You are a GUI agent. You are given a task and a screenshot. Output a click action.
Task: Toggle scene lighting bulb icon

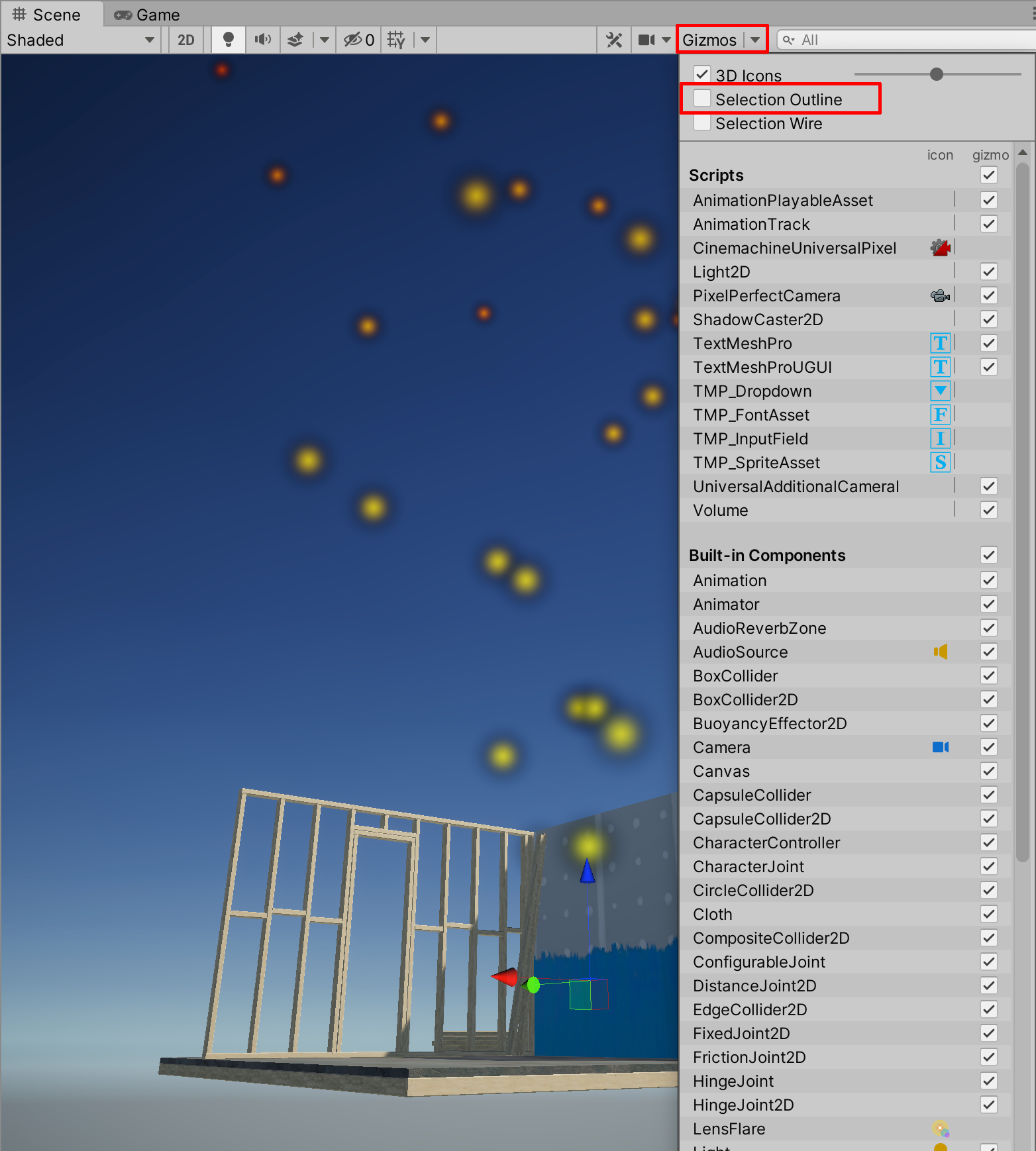(x=229, y=40)
